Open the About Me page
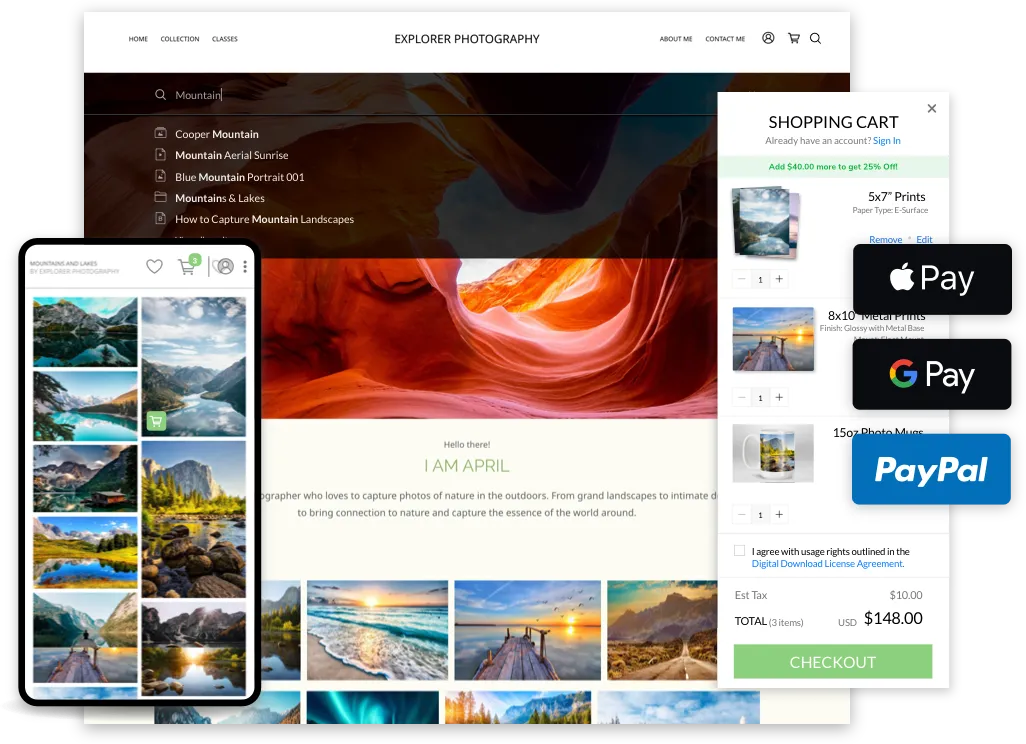 pyautogui.click(x=676, y=39)
